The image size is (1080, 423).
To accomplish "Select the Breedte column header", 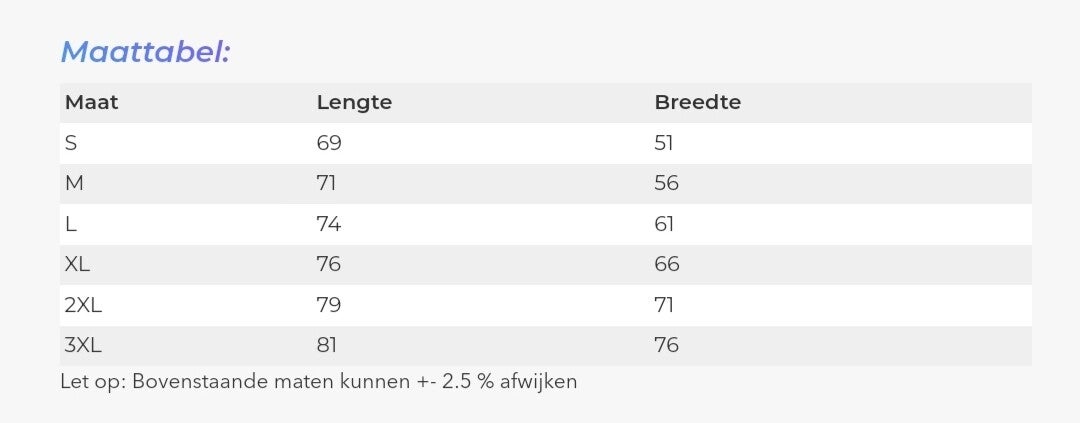I will coord(697,103).
